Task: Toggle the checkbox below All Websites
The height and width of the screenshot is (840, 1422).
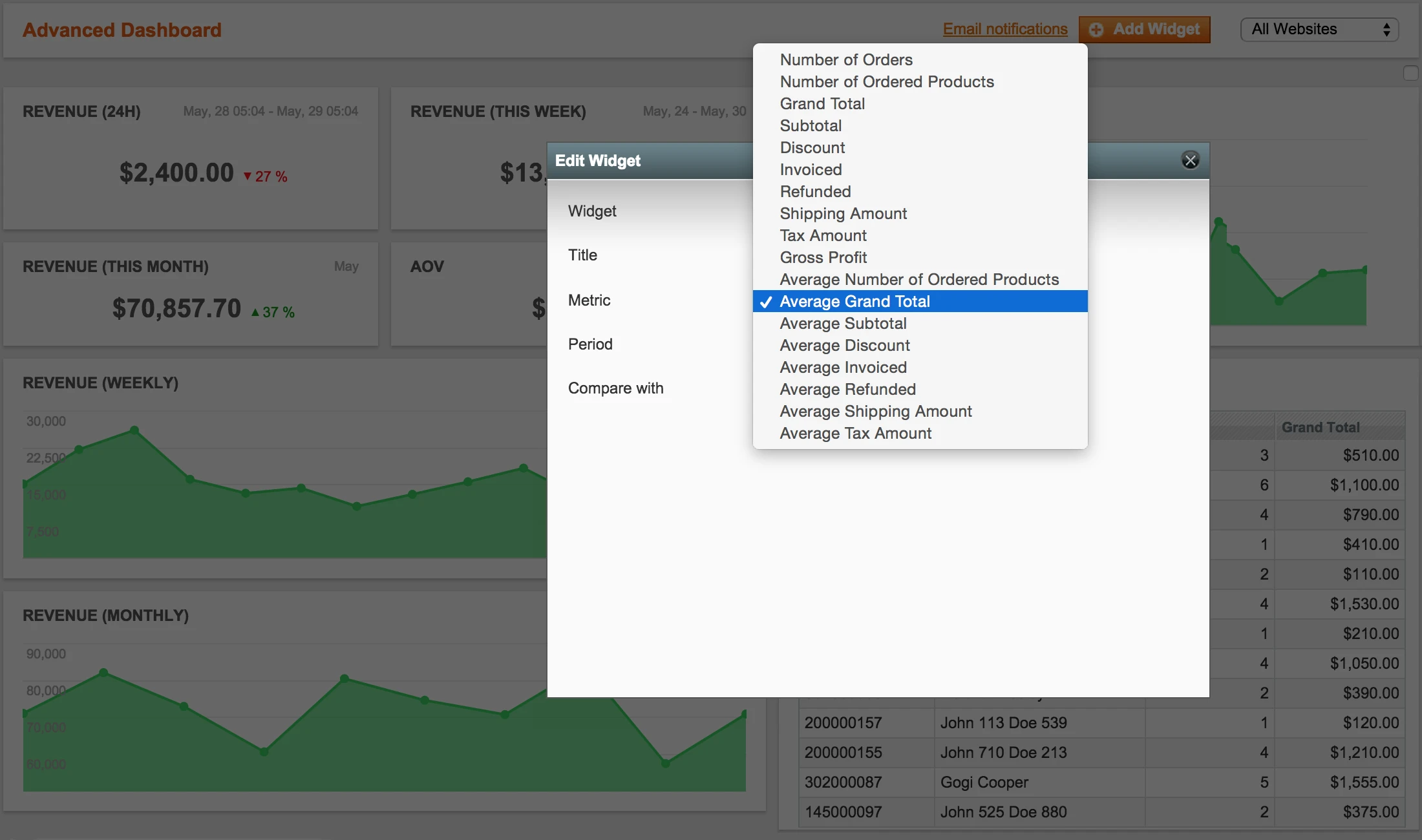Action: (x=1410, y=73)
